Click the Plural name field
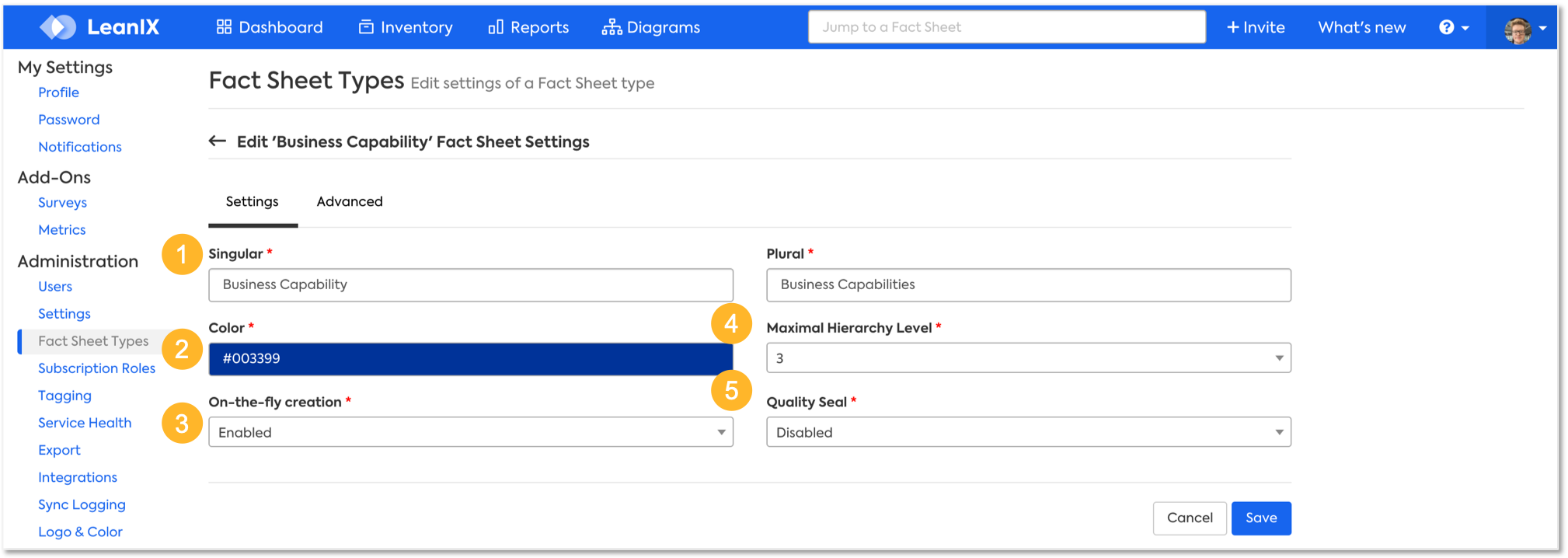Image resolution: width=1568 pixels, height=558 pixels. click(x=1029, y=285)
